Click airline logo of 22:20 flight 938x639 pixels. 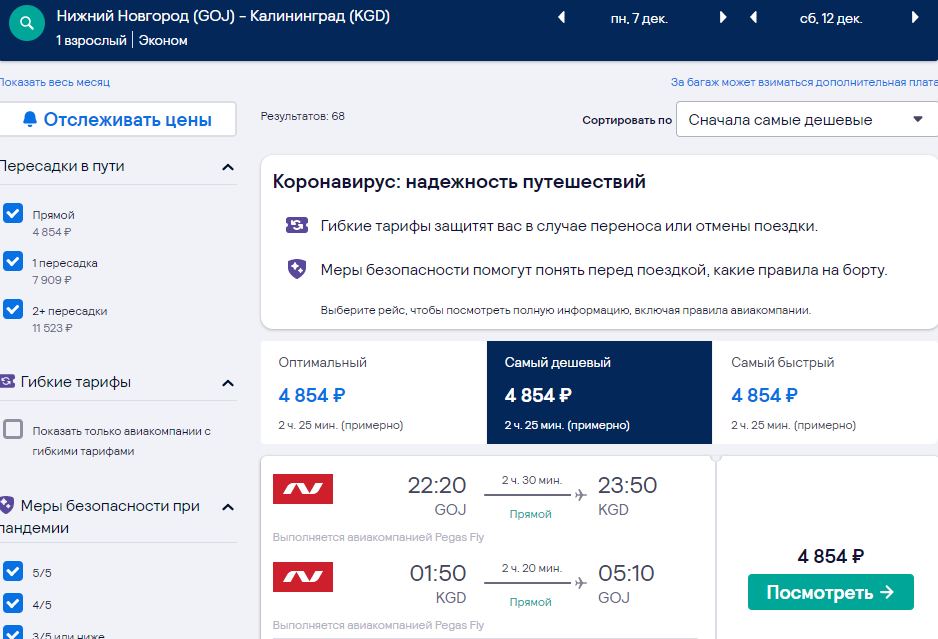click(x=303, y=489)
